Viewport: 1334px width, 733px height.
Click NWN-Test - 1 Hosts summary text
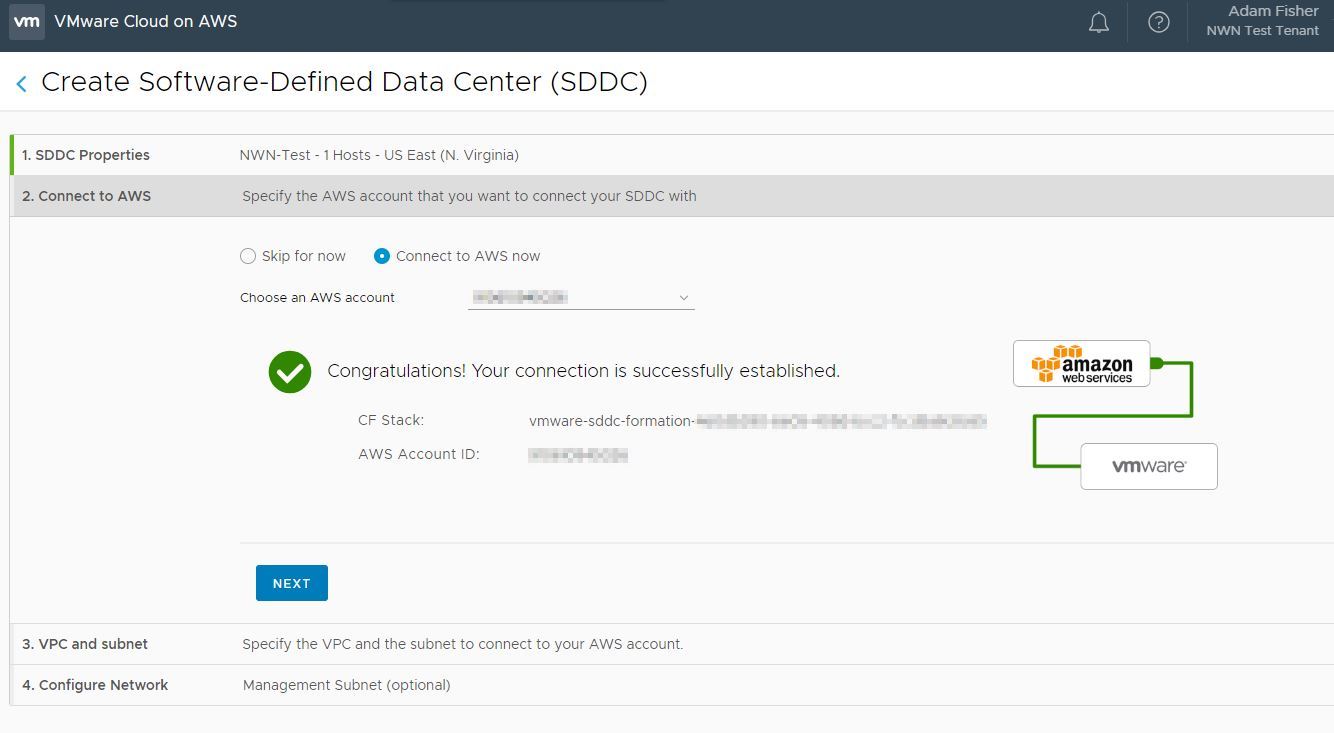[379, 155]
